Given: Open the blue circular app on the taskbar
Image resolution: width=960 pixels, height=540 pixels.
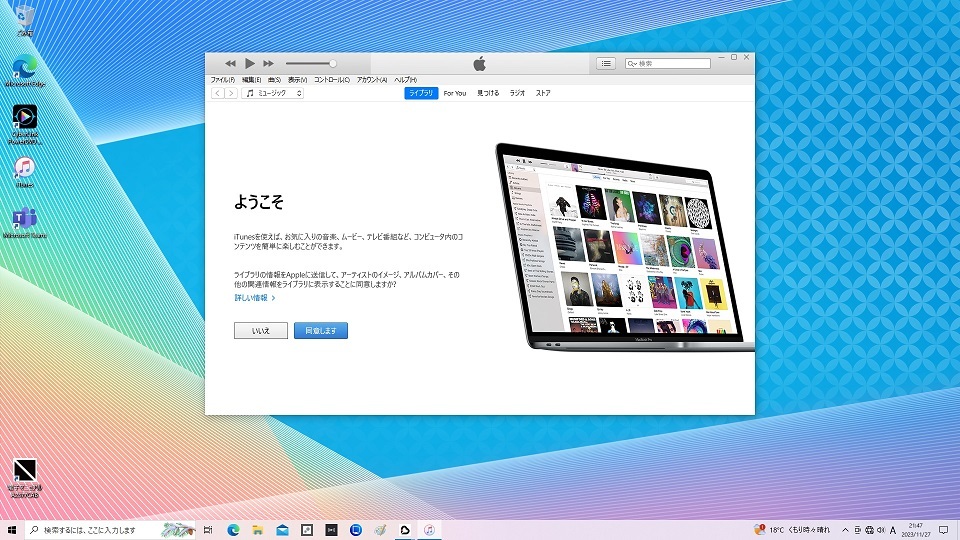Looking at the screenshot, I should [x=356, y=530].
